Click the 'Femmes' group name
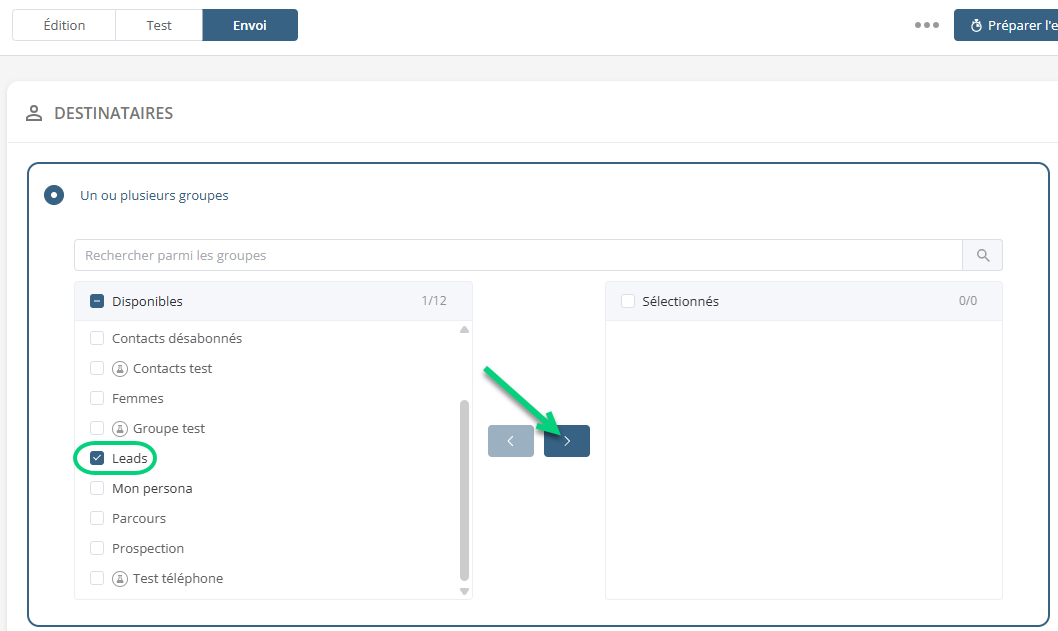 [x=138, y=398]
